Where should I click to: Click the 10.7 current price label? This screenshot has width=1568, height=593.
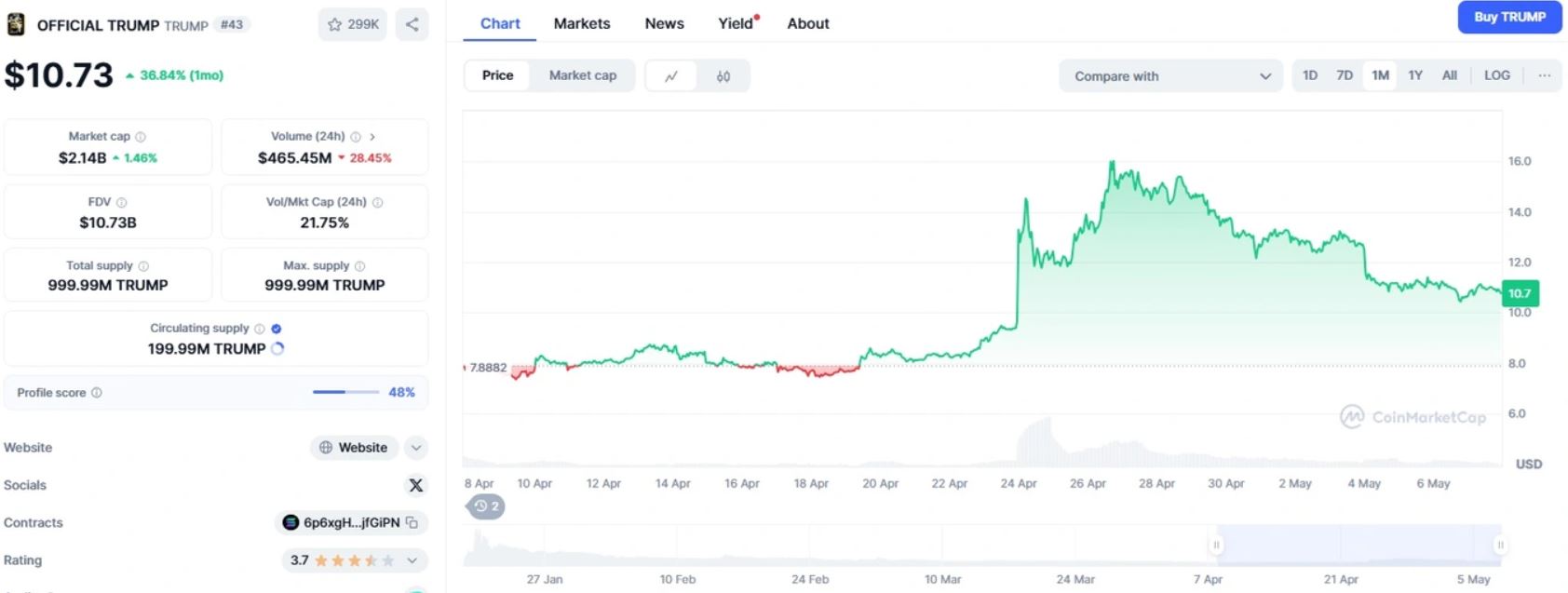click(1521, 293)
